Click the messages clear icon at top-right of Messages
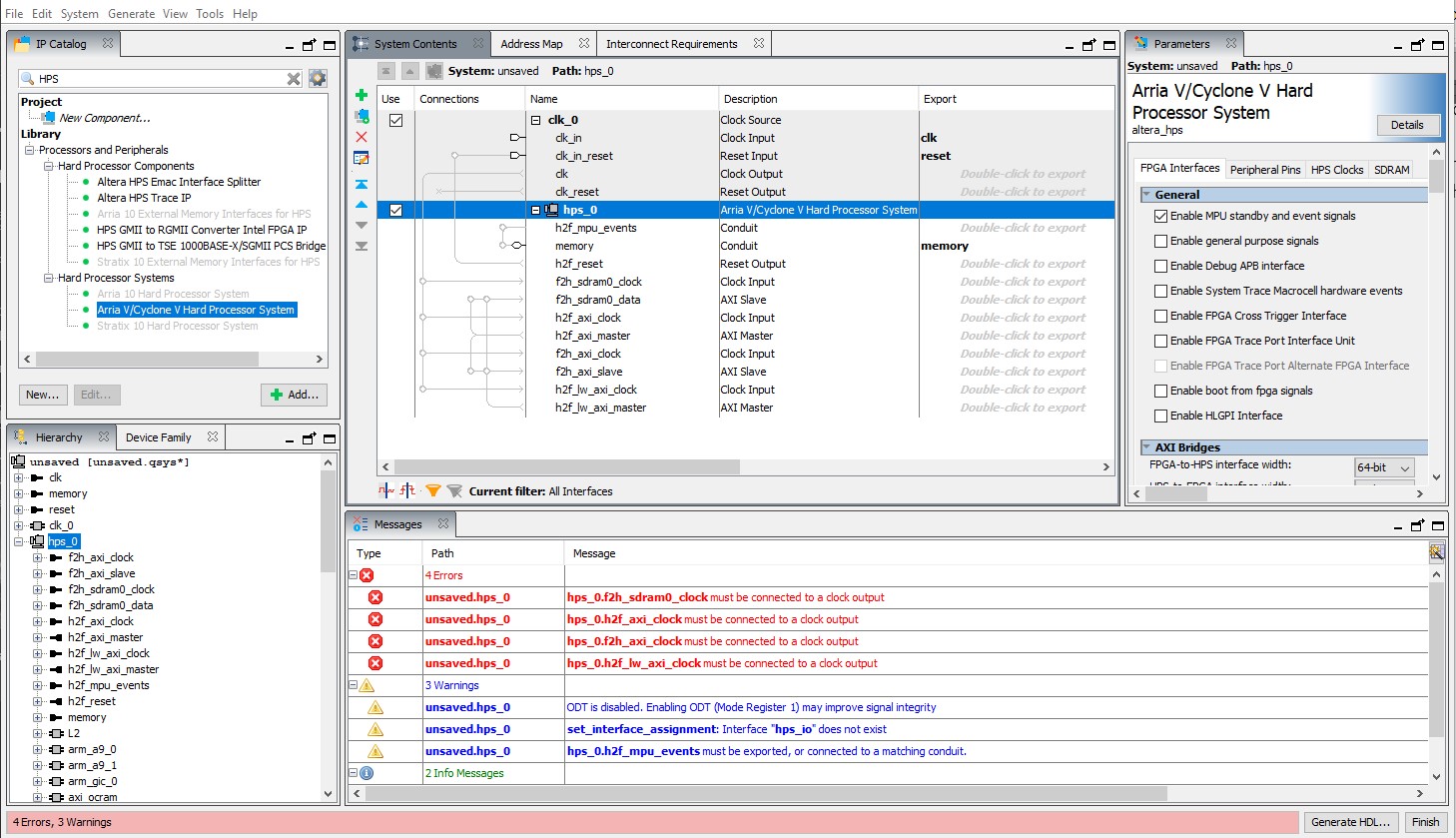The width and height of the screenshot is (1456, 838). tap(1436, 552)
